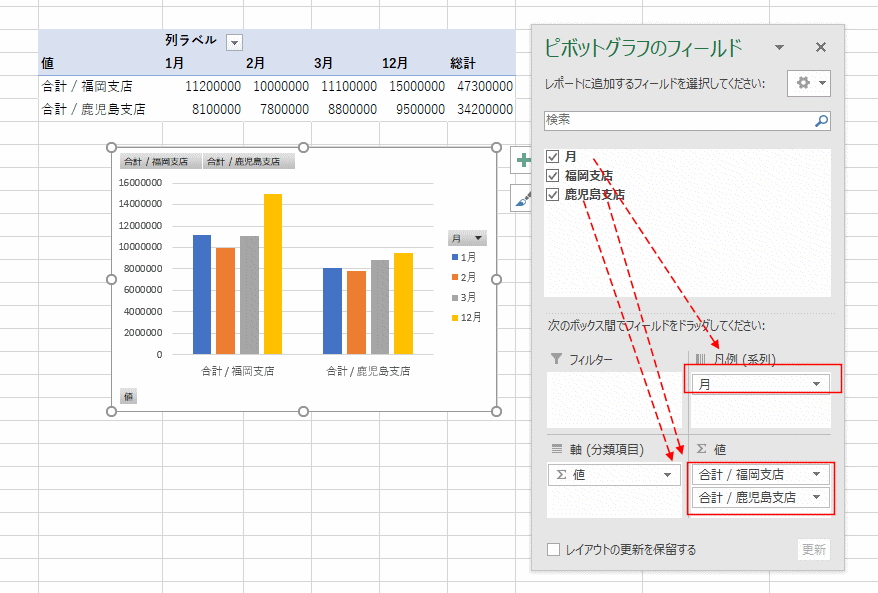The width and height of the screenshot is (878, 593).
Task: Select the yellow 12月 legend entry
Action: tap(466, 317)
